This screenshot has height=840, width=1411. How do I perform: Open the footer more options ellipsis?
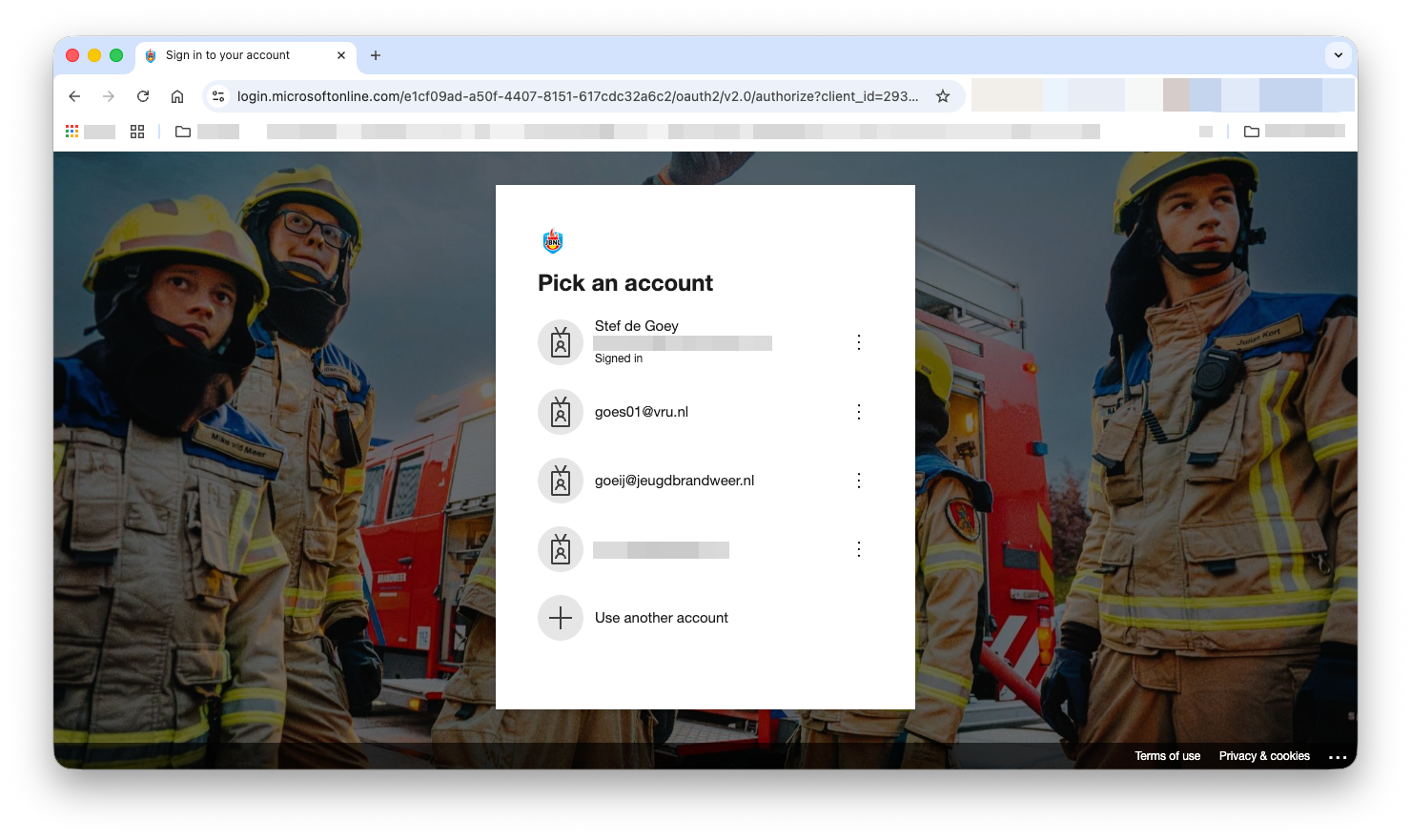tap(1338, 757)
